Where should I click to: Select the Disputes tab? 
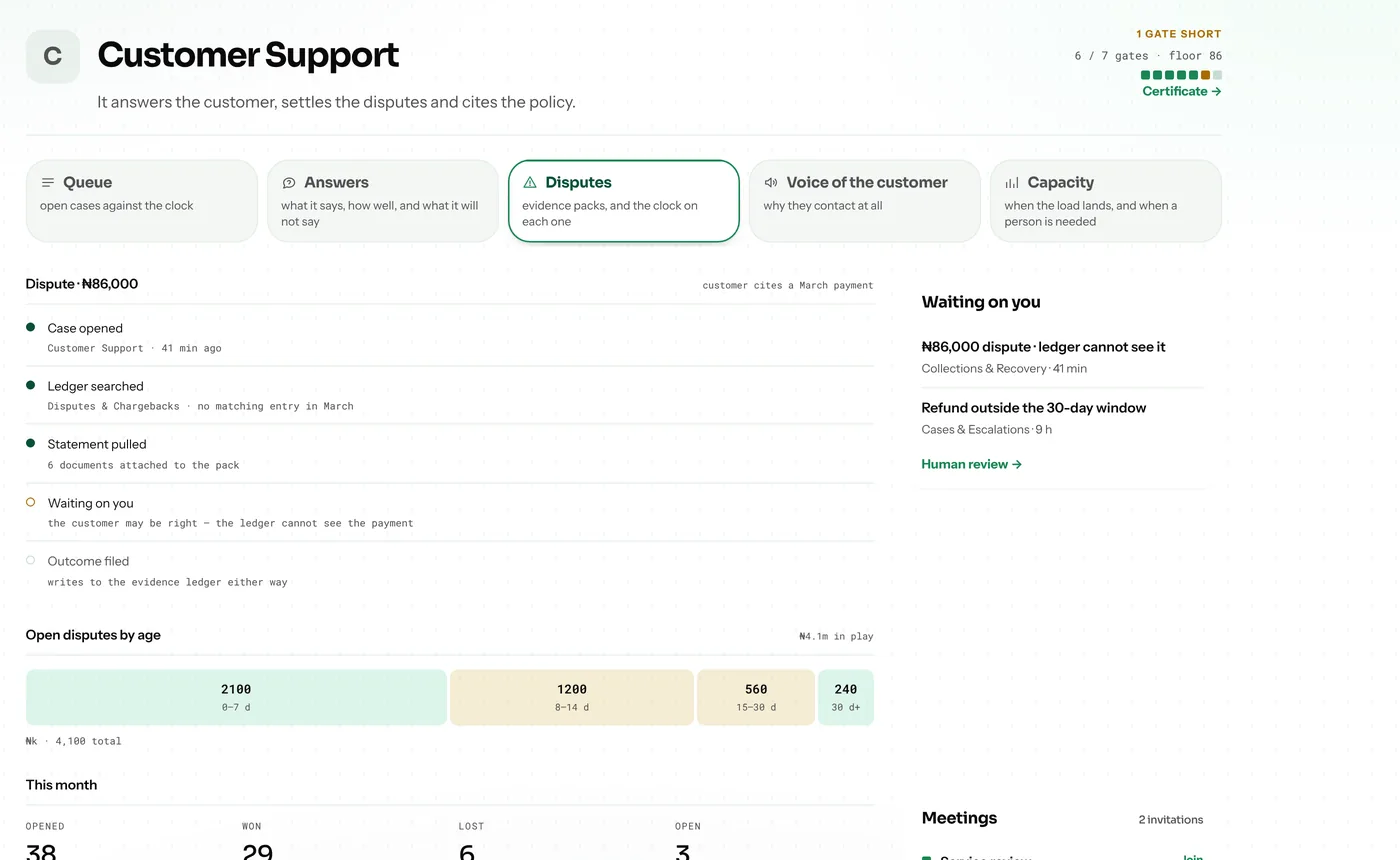(x=624, y=201)
